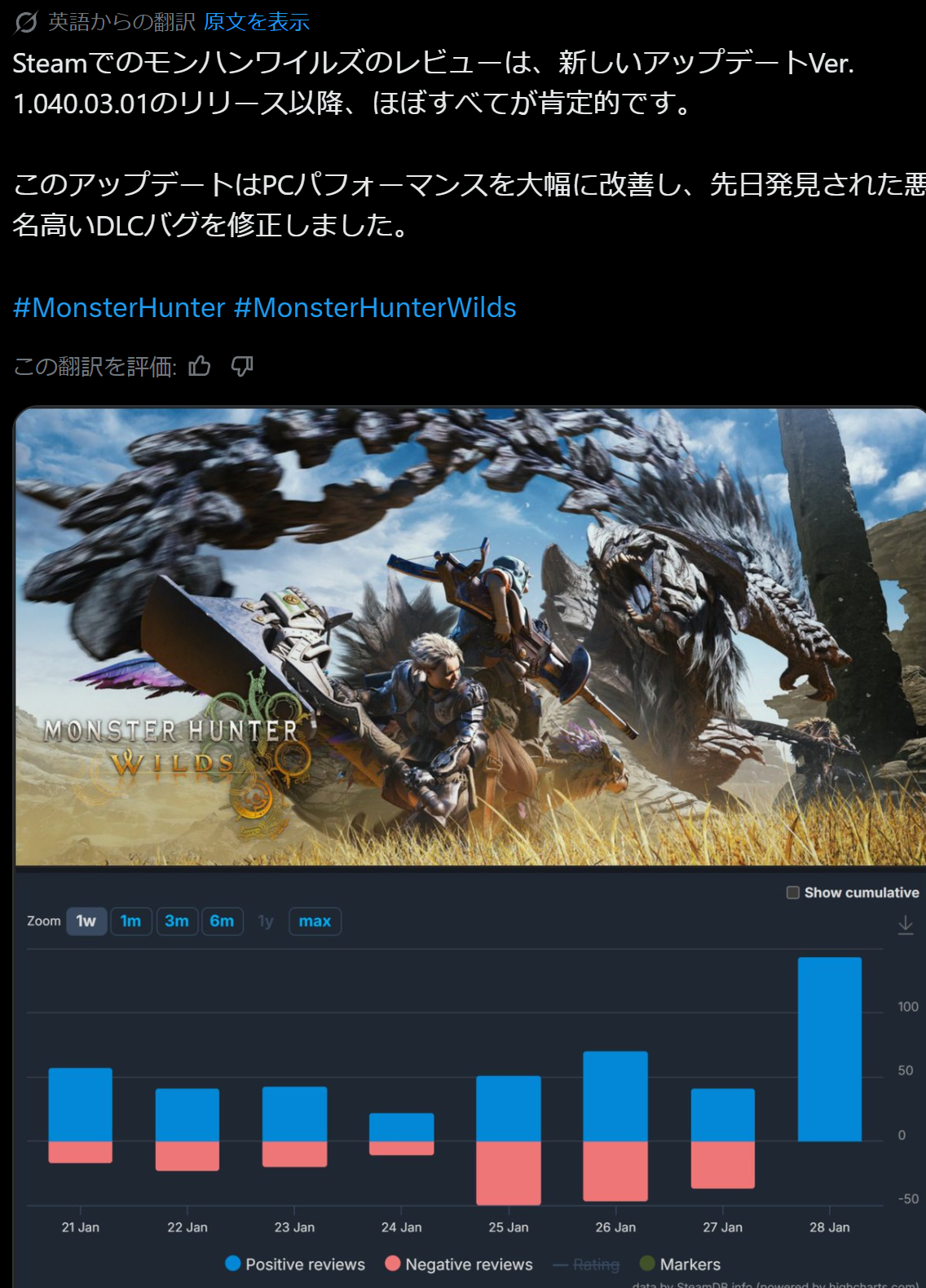Set chart zoom to 6m
Screen dimensions: 926x1288
[x=222, y=921]
